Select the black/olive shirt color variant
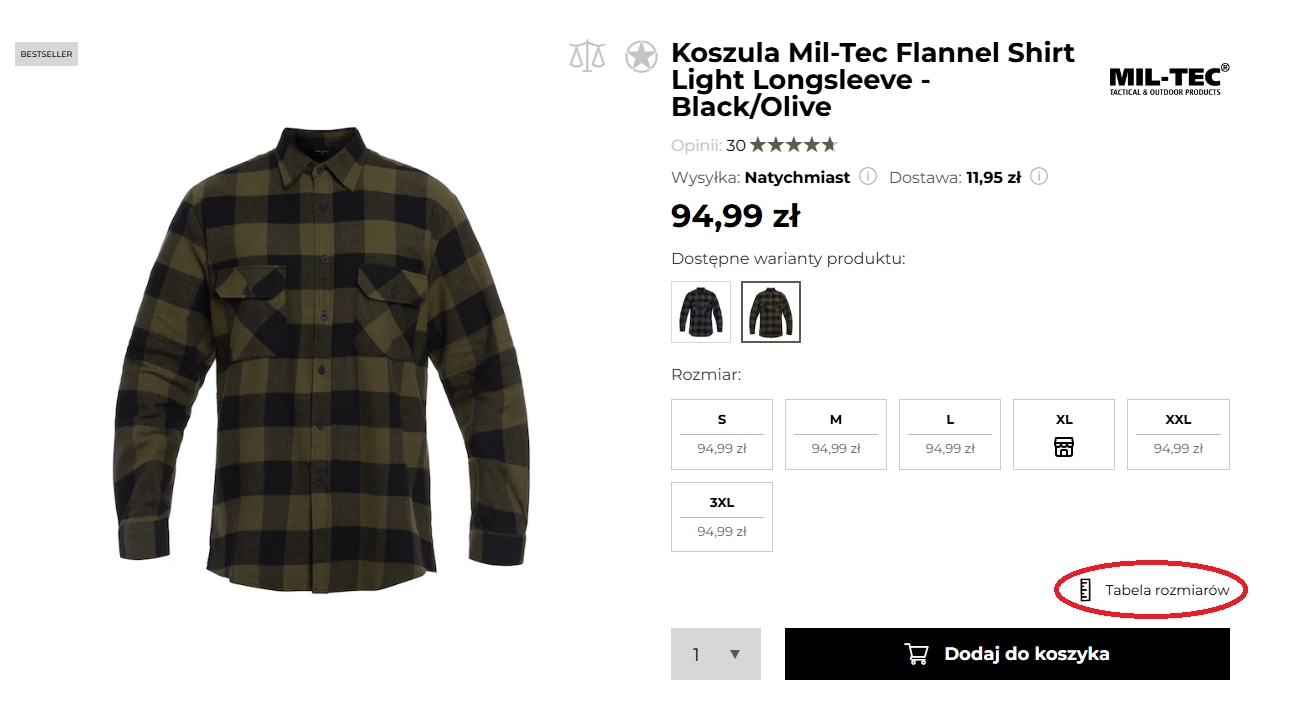The image size is (1303, 701). pyautogui.click(x=771, y=312)
